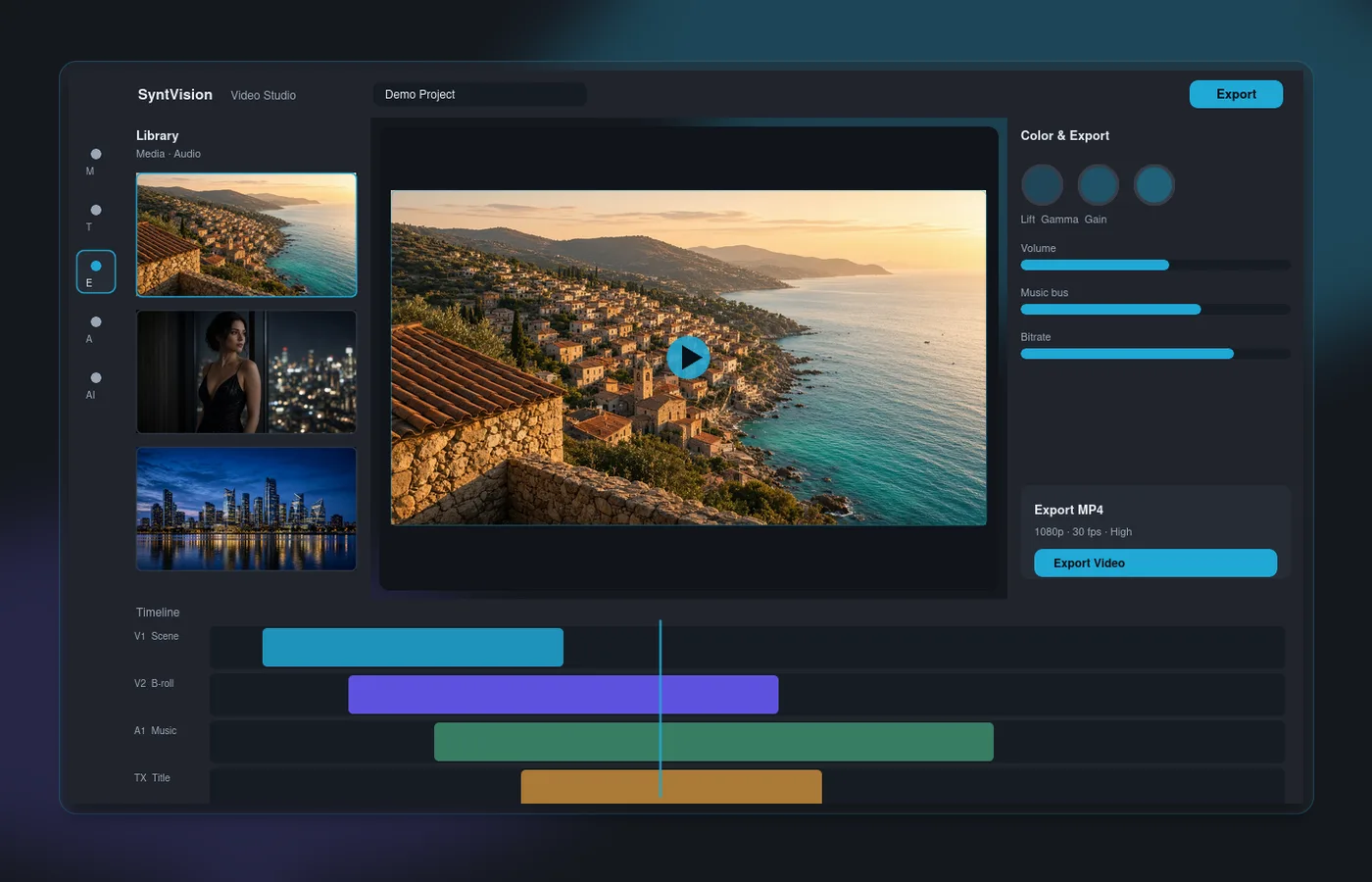The height and width of the screenshot is (882, 1372).
Task: Select the night city skyline thumbnail
Action: pyautogui.click(x=246, y=509)
